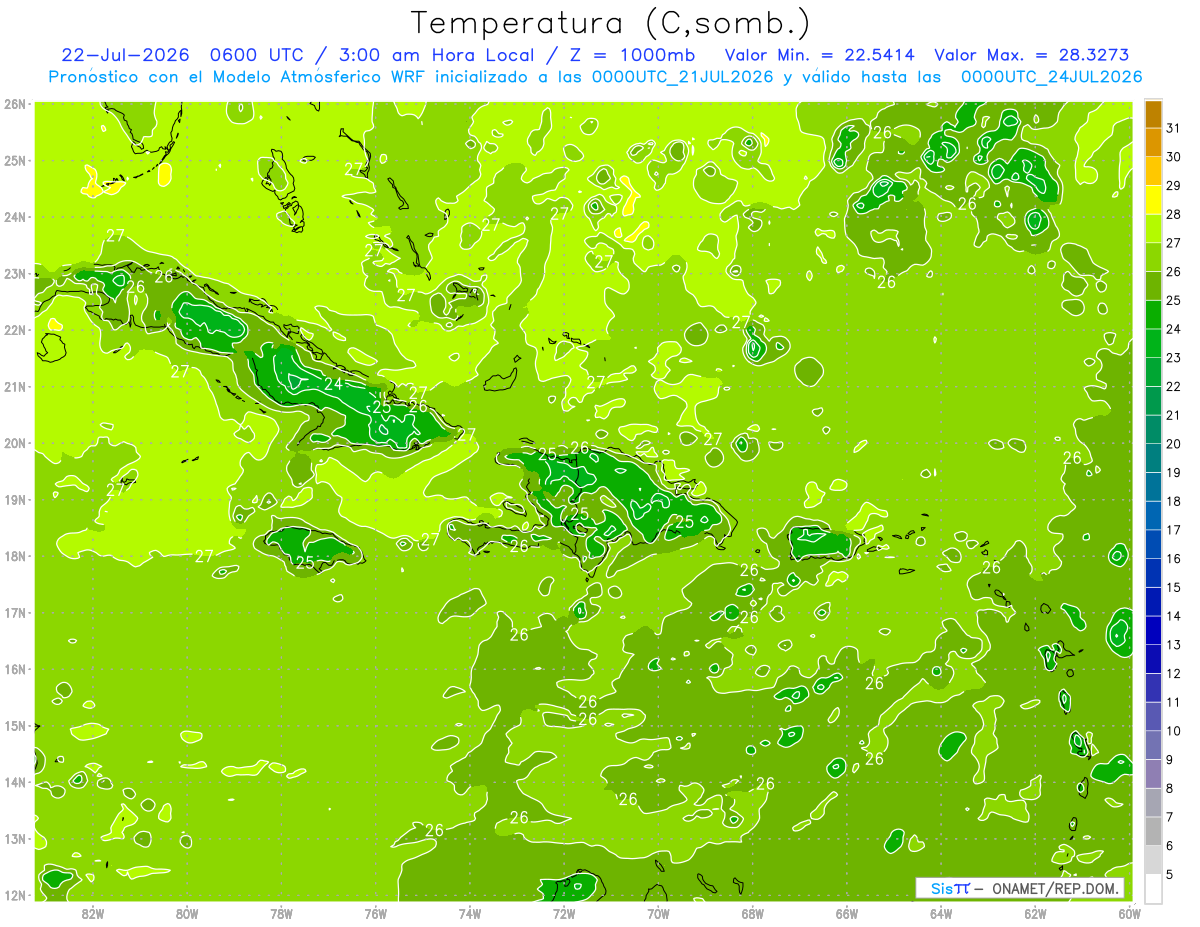Click the '16N' latitude label

(16, 669)
